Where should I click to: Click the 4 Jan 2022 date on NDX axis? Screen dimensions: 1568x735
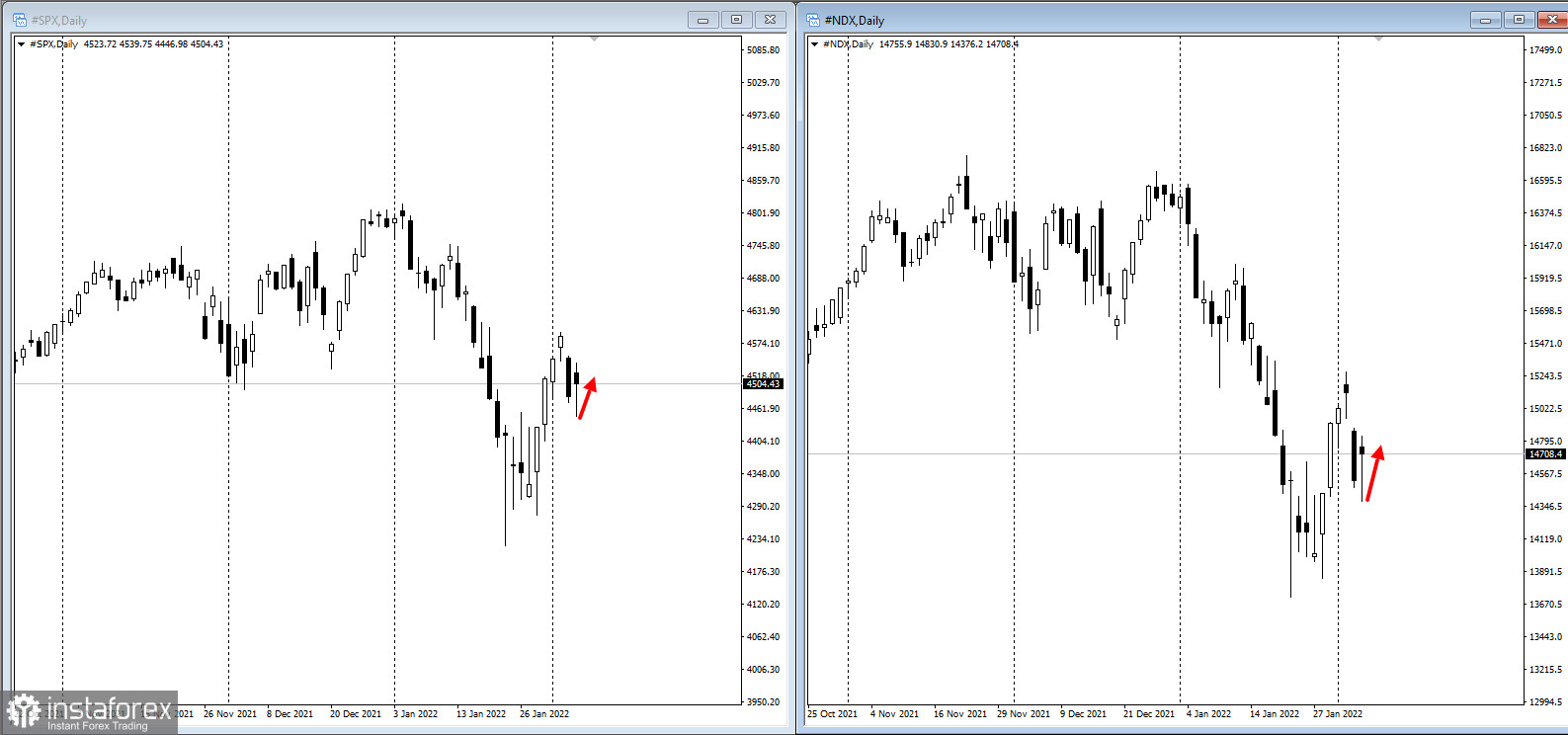(x=1208, y=714)
